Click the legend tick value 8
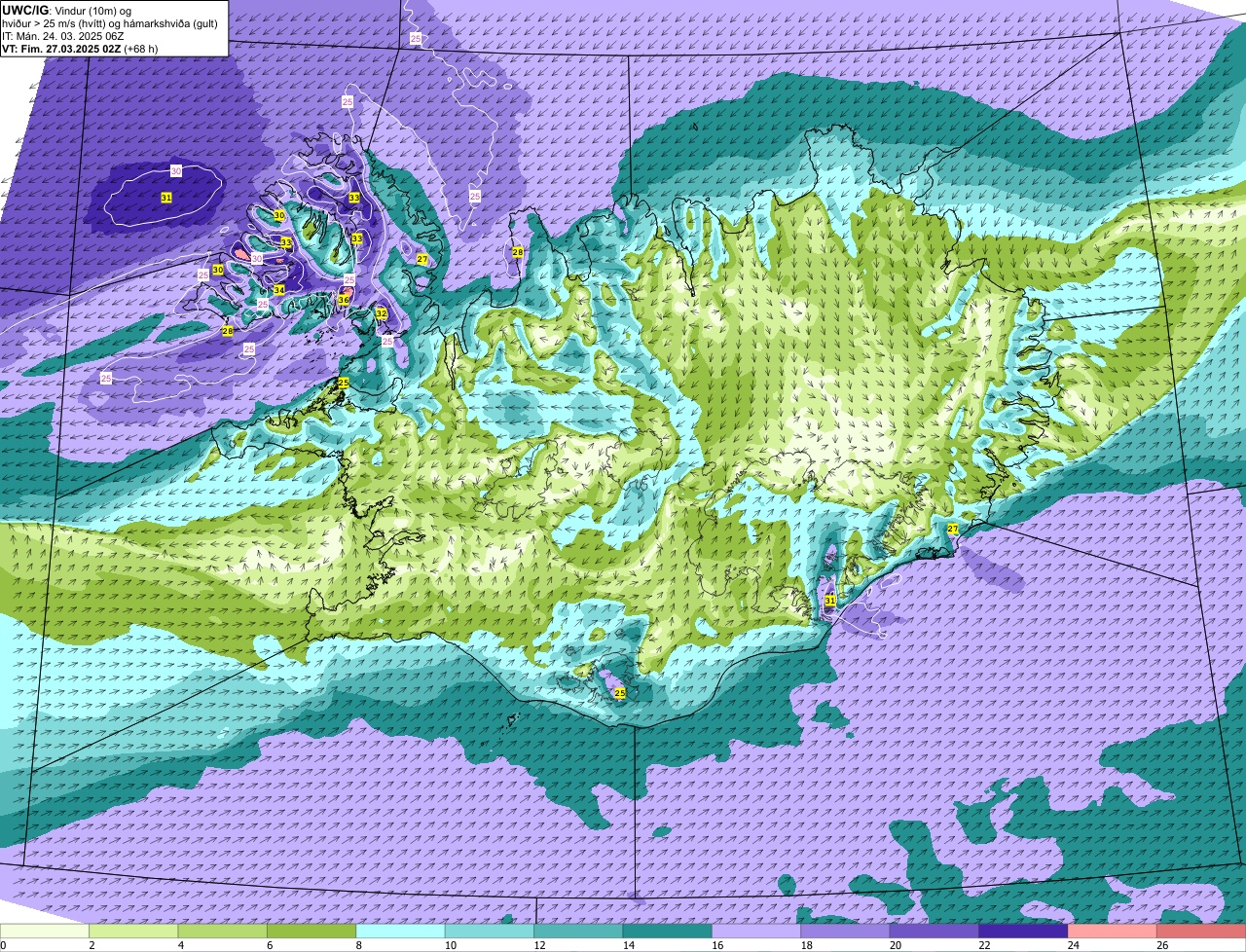This screenshot has height=952, width=1246. tap(358, 945)
